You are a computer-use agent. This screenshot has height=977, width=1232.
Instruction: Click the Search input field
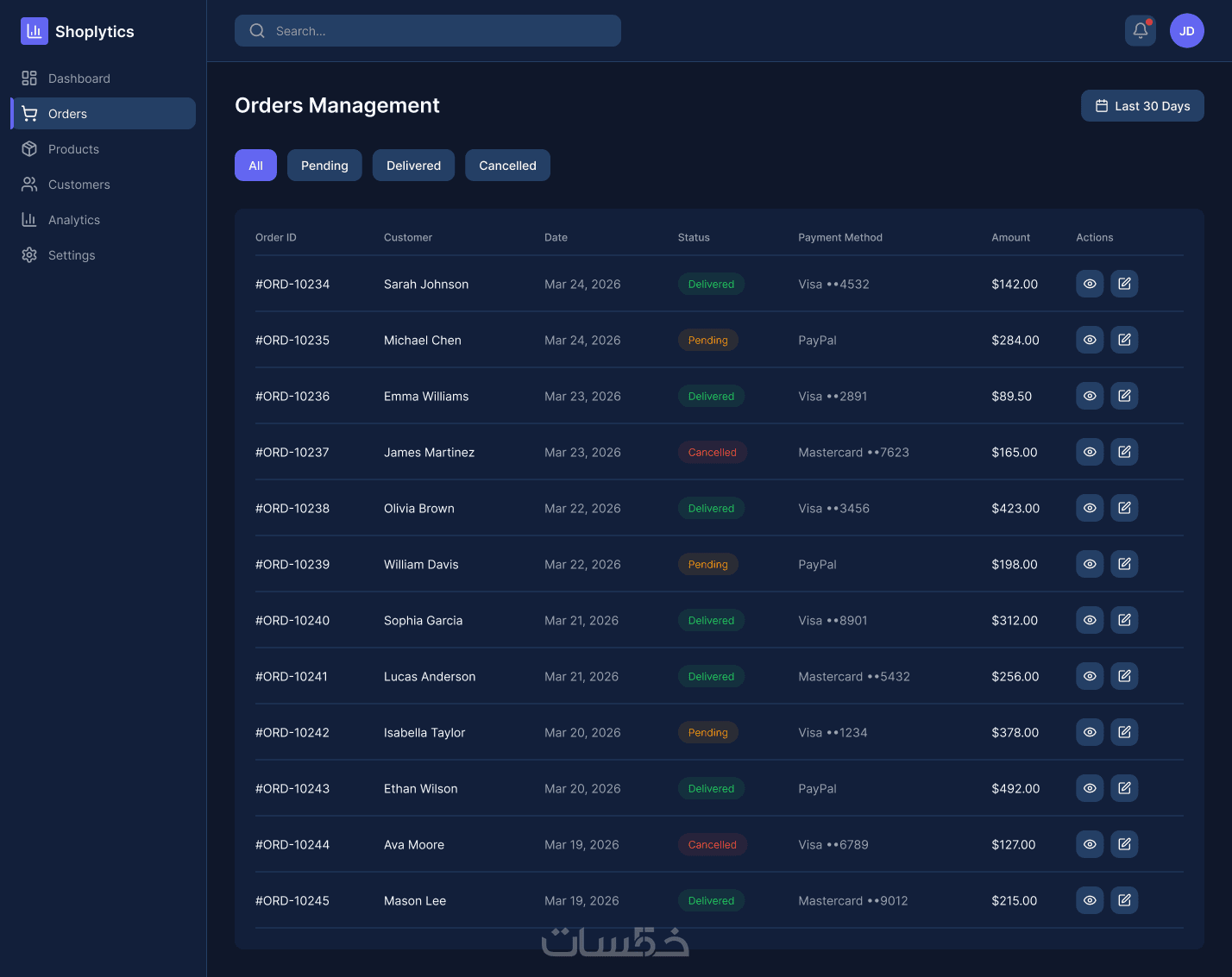point(428,31)
